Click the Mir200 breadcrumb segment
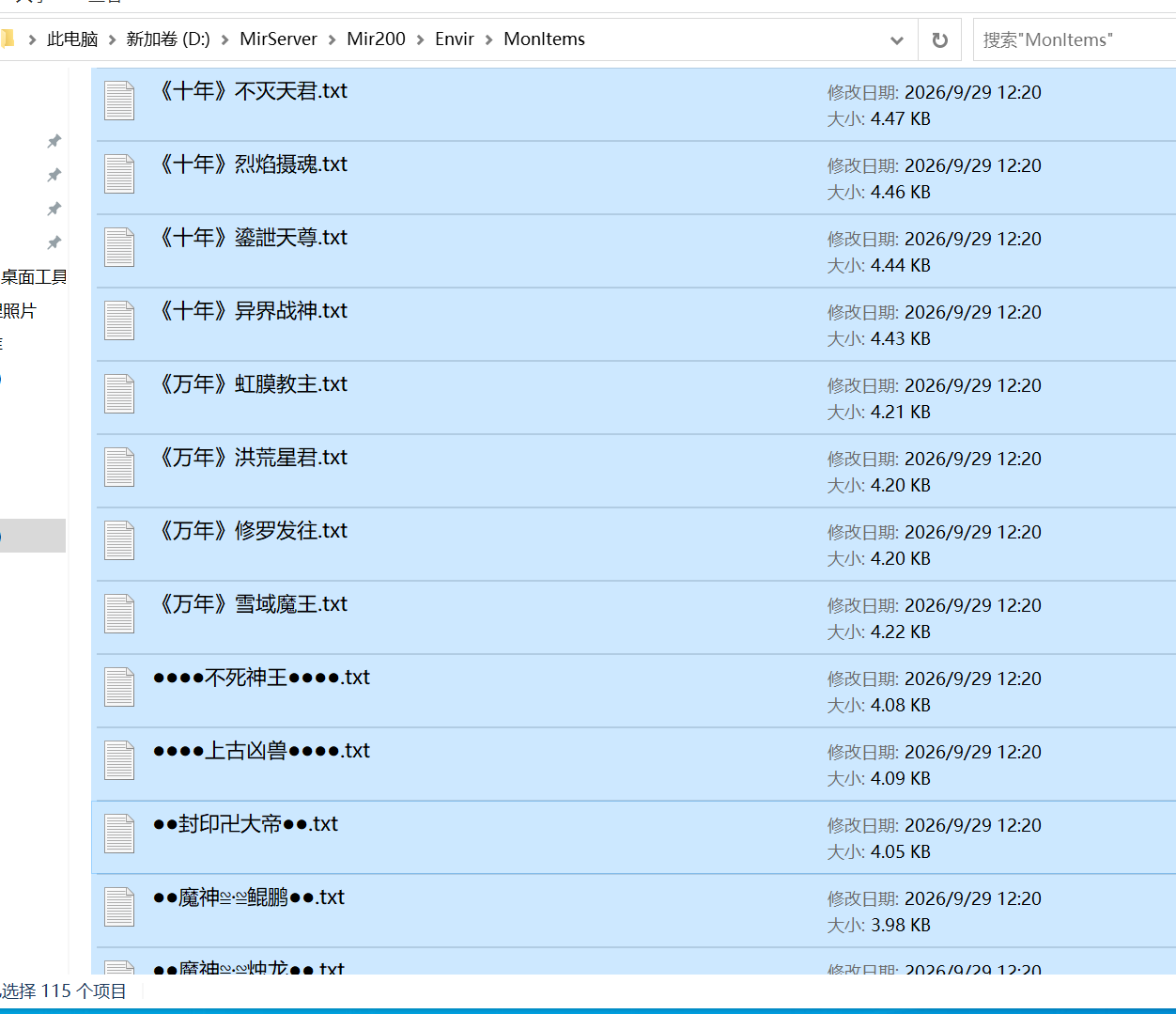1176x1014 pixels. [376, 39]
